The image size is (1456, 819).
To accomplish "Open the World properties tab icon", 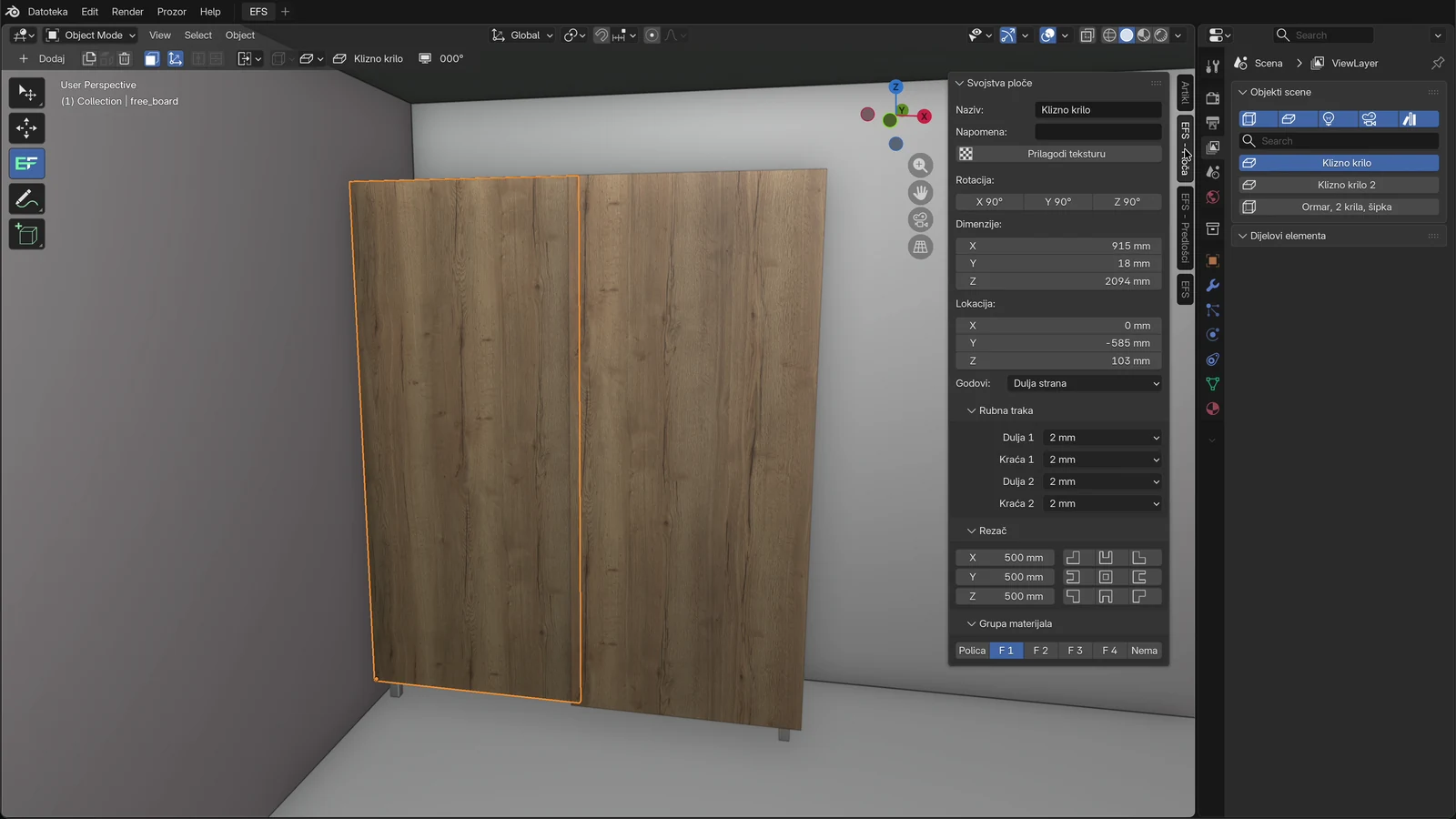I will point(1212,197).
